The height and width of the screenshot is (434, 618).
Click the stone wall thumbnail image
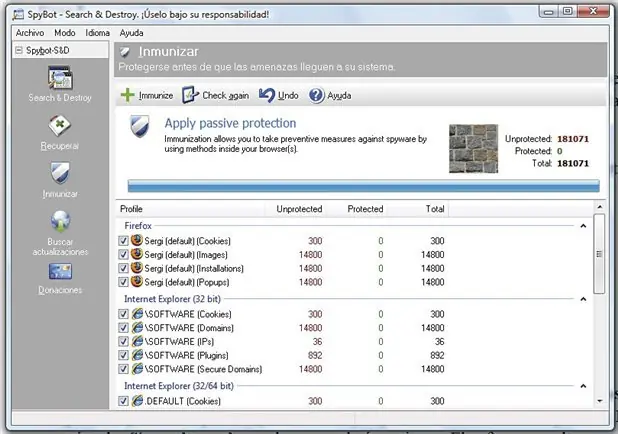coord(473,149)
